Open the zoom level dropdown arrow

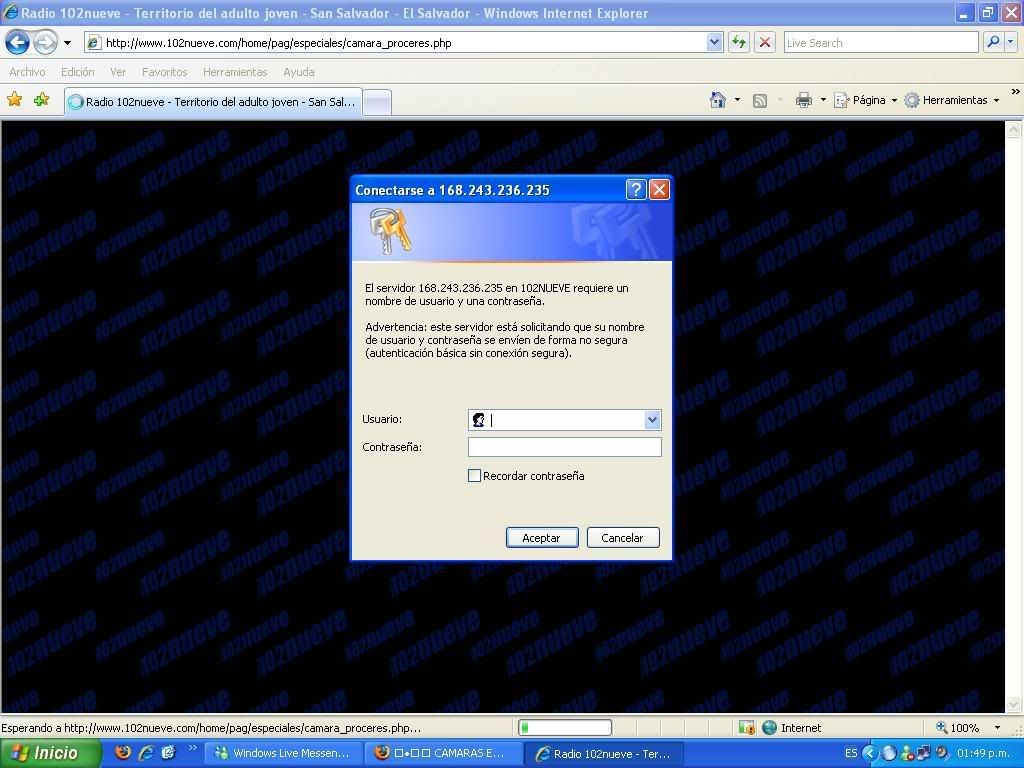[997, 728]
